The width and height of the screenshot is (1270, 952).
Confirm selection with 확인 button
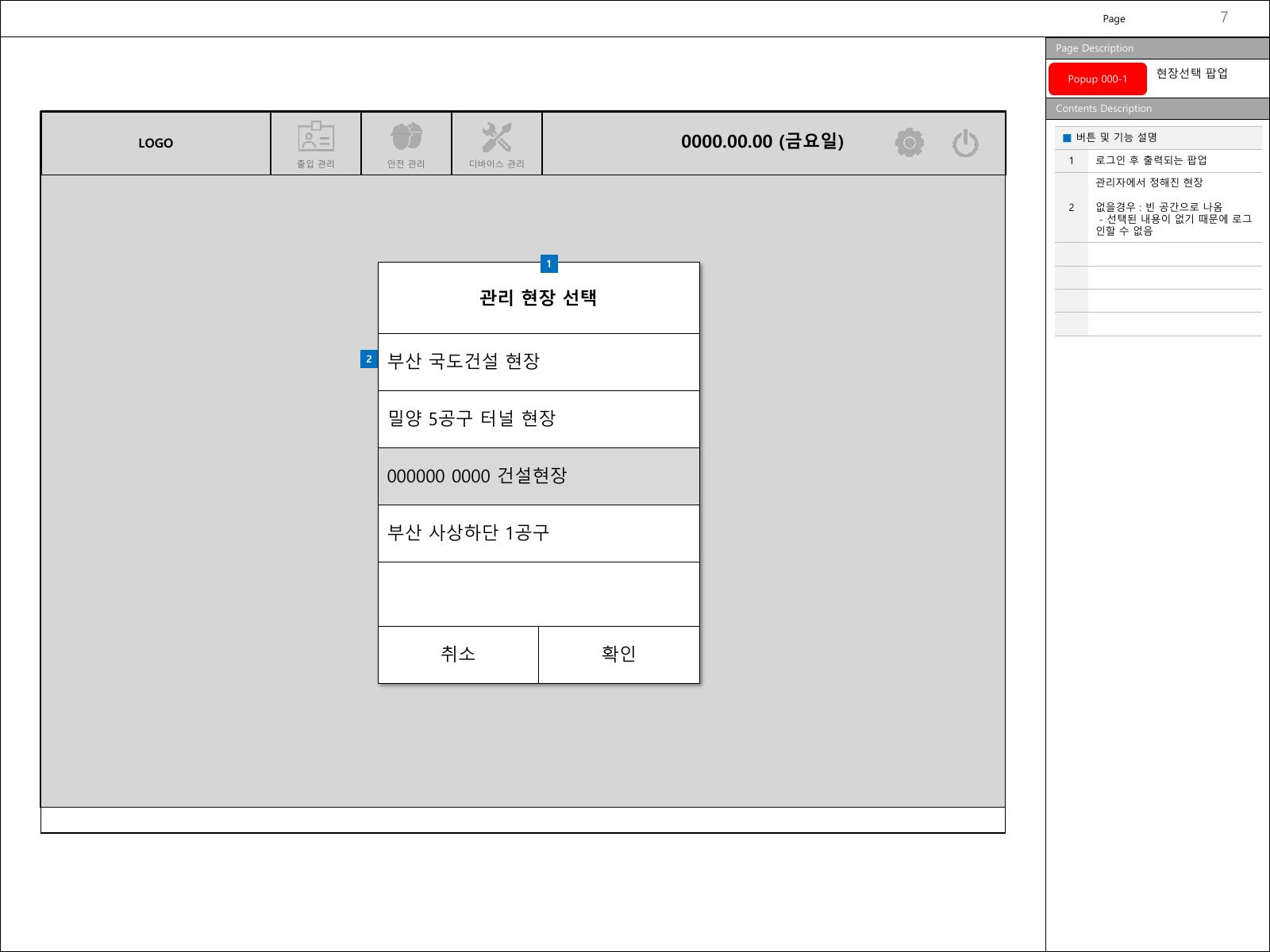tap(619, 654)
